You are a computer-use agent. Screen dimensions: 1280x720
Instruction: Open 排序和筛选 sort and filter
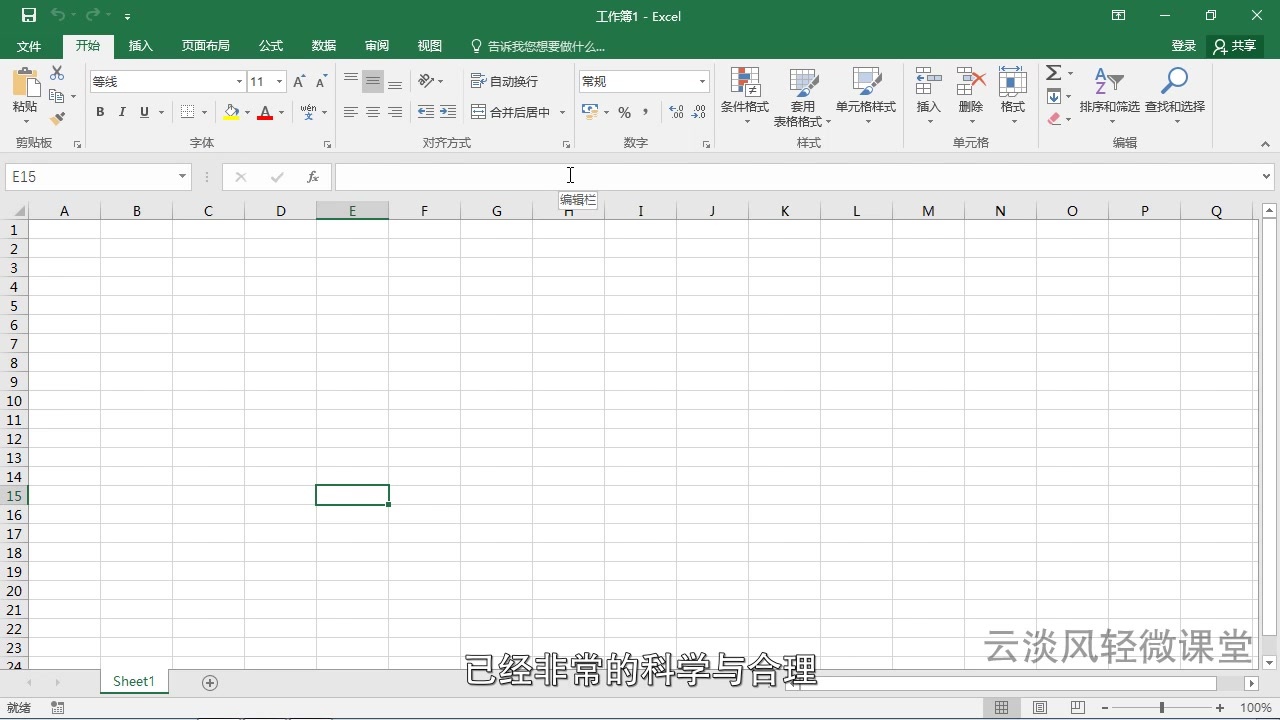(1109, 97)
